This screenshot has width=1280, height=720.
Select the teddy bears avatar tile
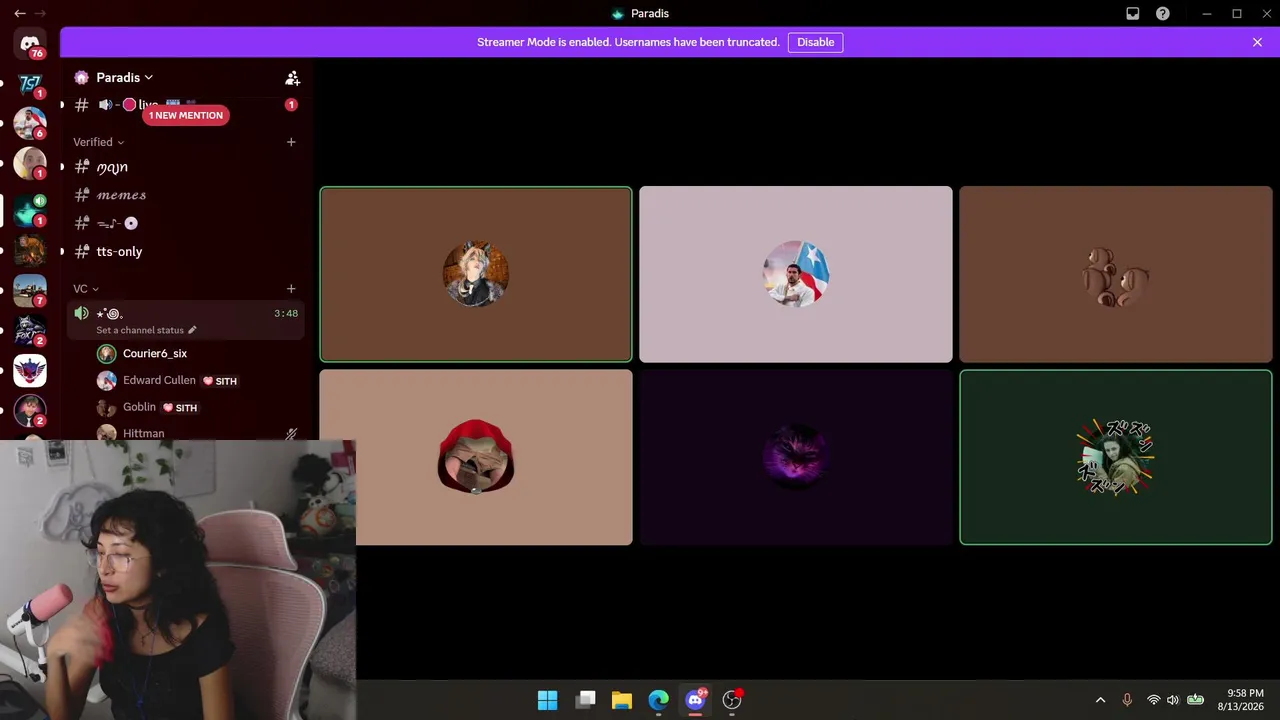1116,274
